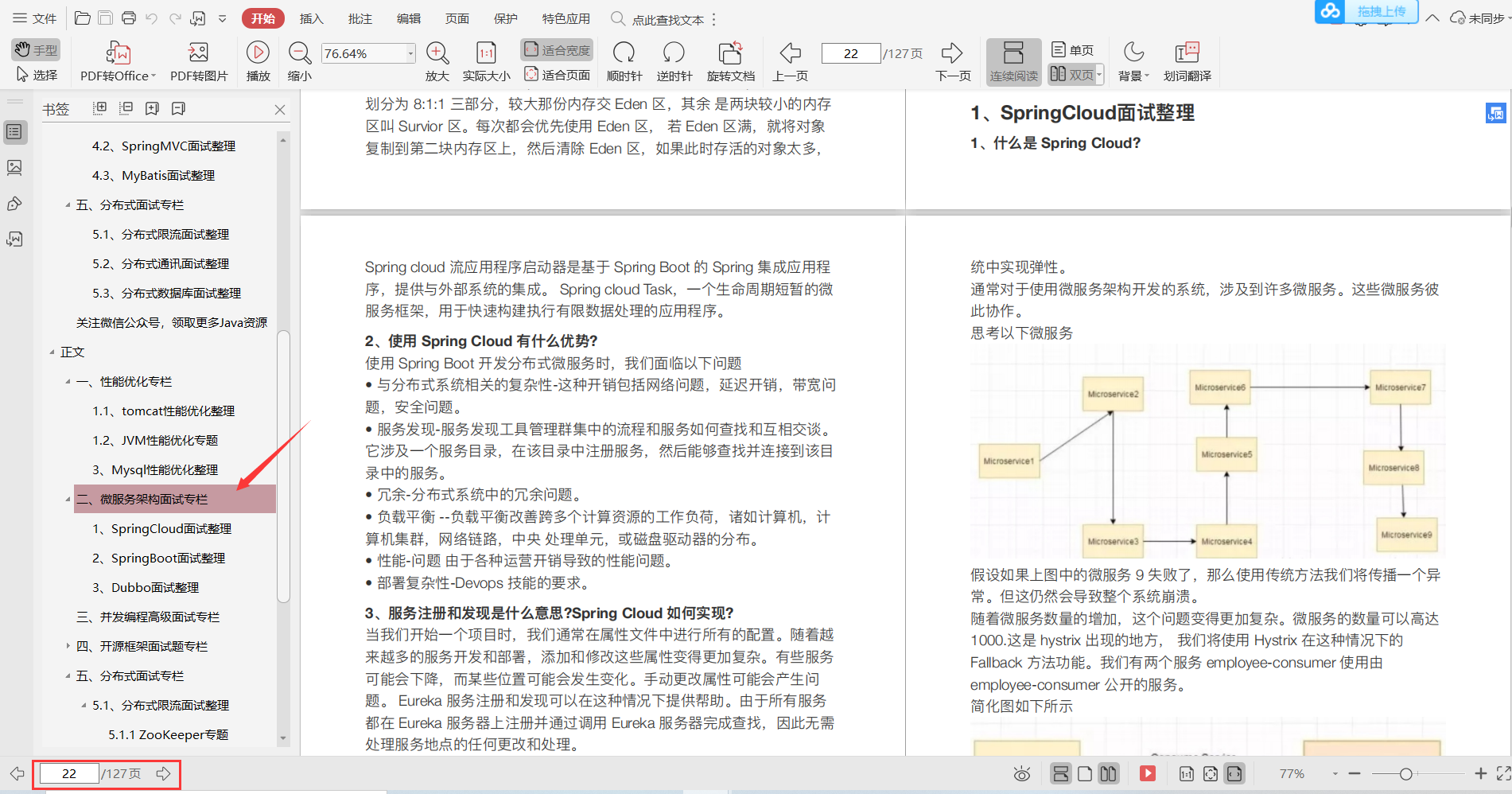
Task: Click the floating blue icon at page corner
Action: 1495,113
